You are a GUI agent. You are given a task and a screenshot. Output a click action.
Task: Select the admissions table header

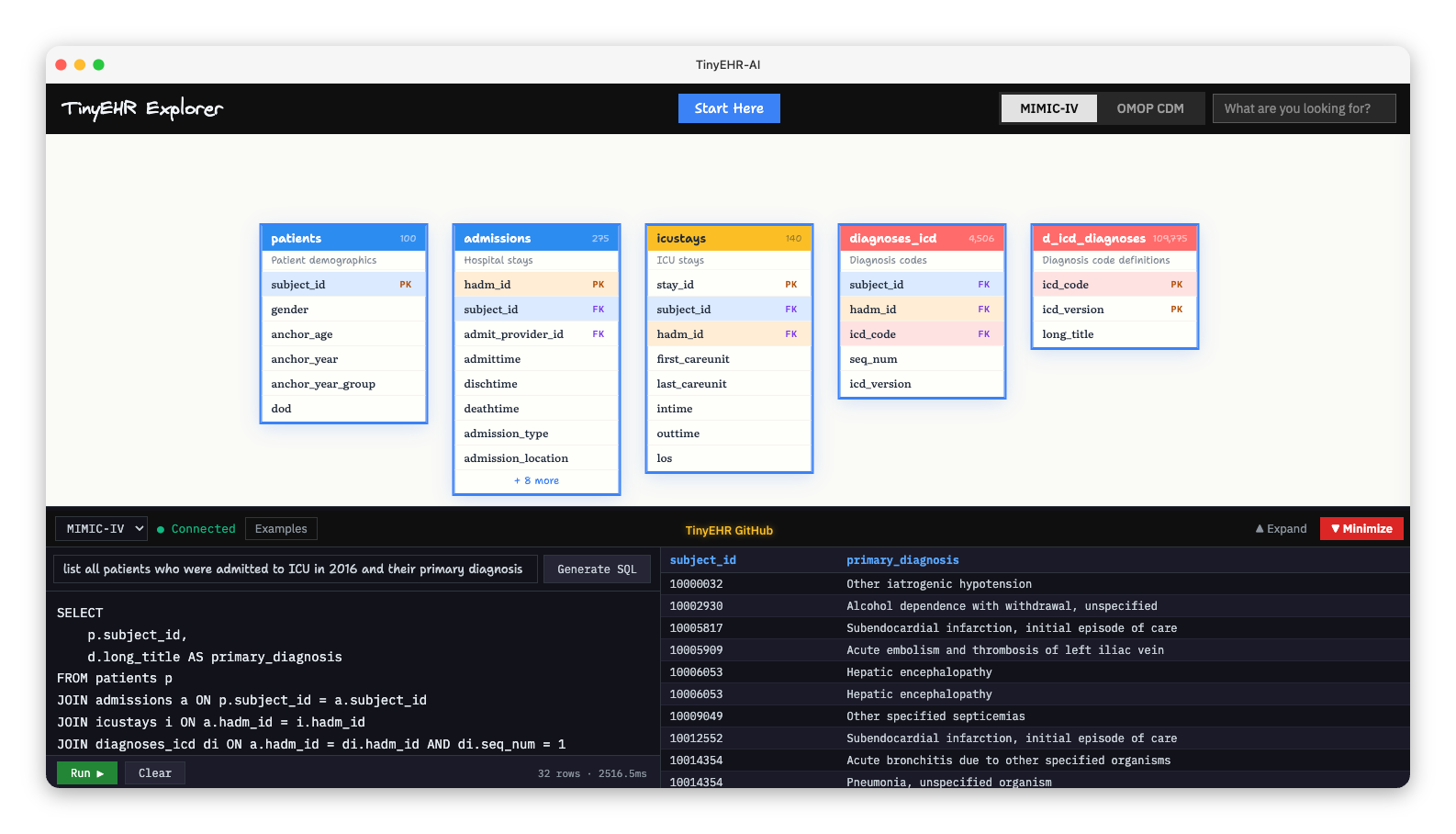click(x=536, y=238)
